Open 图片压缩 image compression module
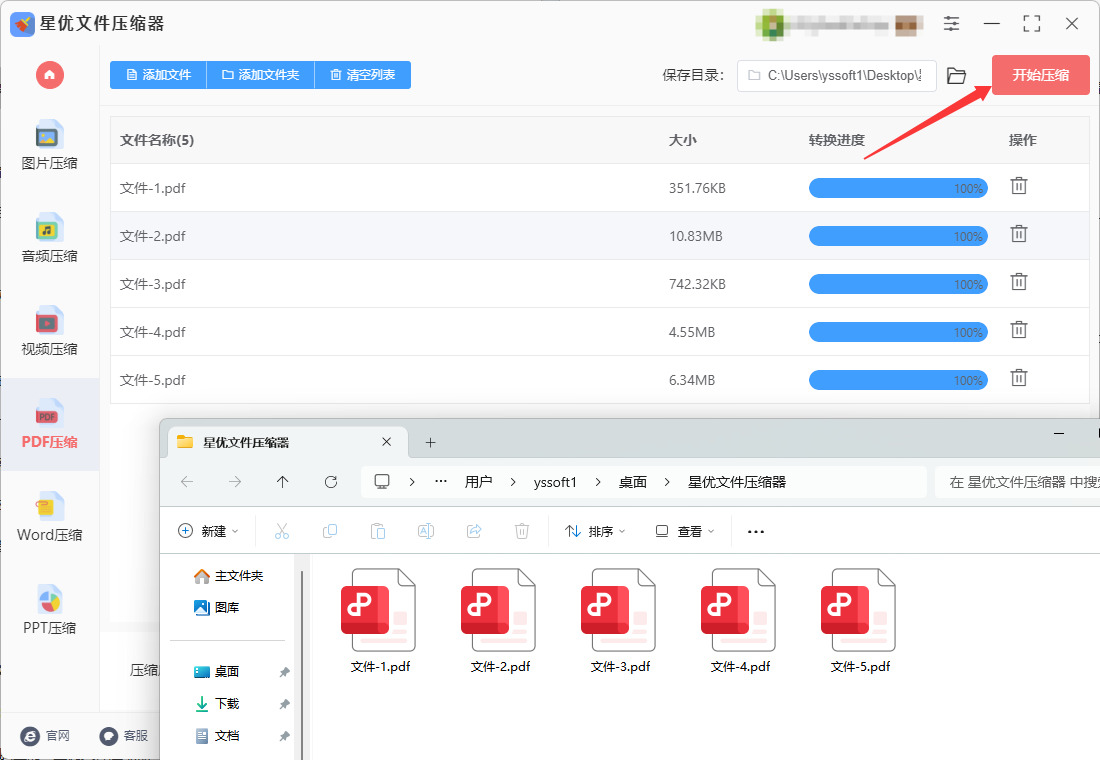1100x760 pixels. point(49,146)
